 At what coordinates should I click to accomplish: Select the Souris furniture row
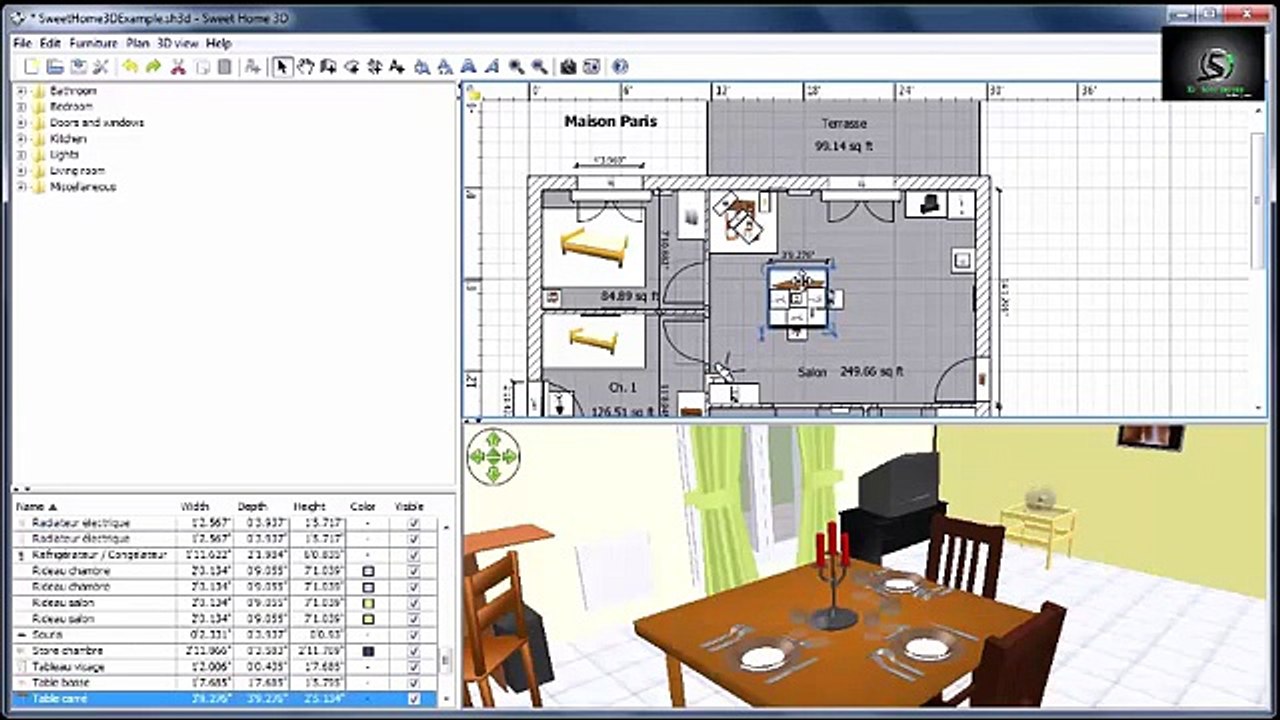pyautogui.click(x=224, y=635)
